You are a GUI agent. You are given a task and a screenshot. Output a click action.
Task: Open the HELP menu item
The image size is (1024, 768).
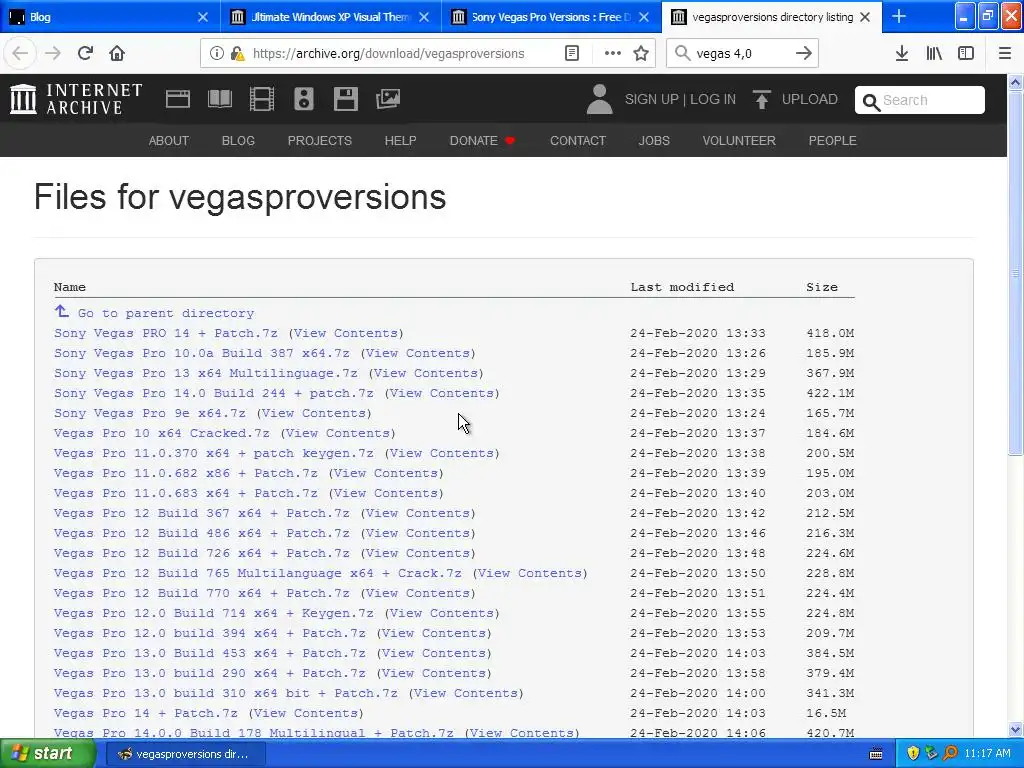point(400,140)
